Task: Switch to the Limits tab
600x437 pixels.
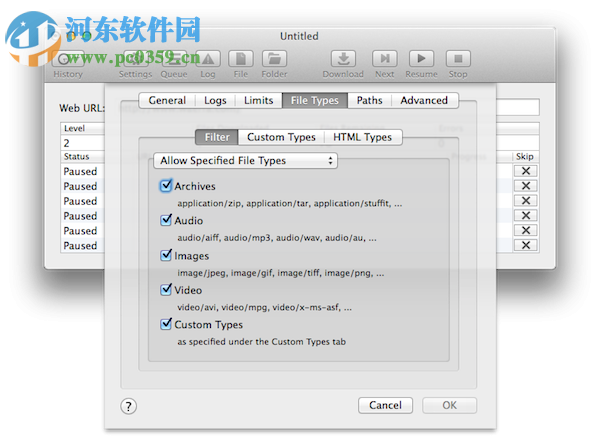Action: coord(259,100)
